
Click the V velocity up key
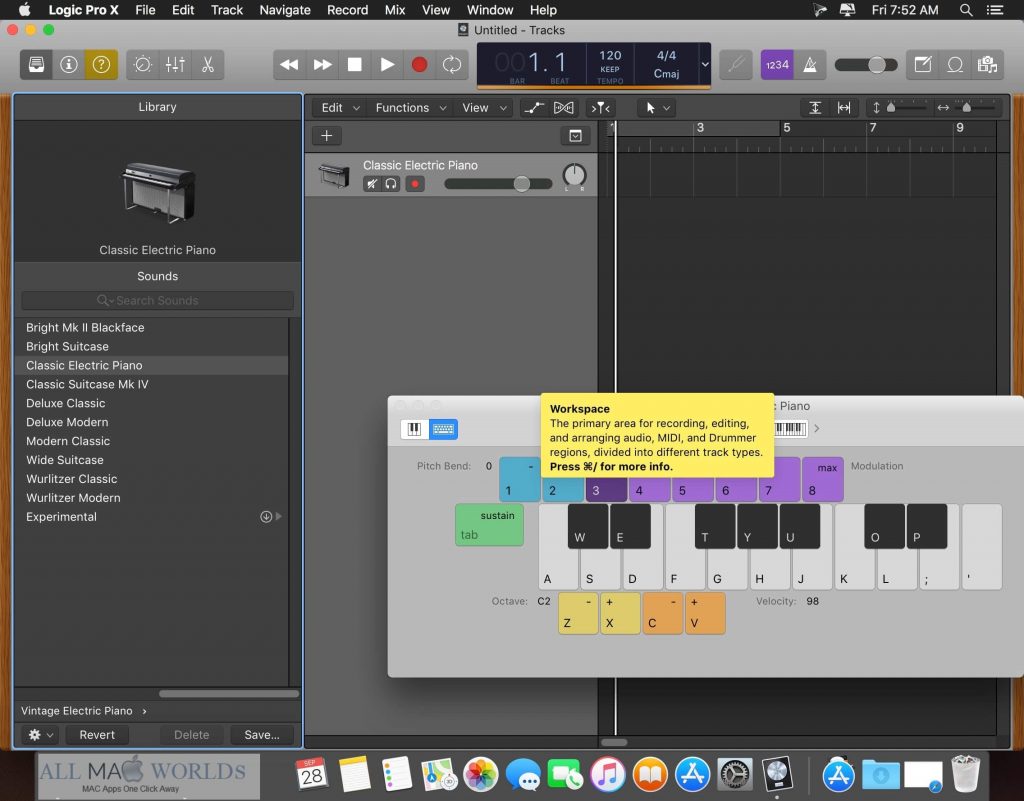point(705,613)
